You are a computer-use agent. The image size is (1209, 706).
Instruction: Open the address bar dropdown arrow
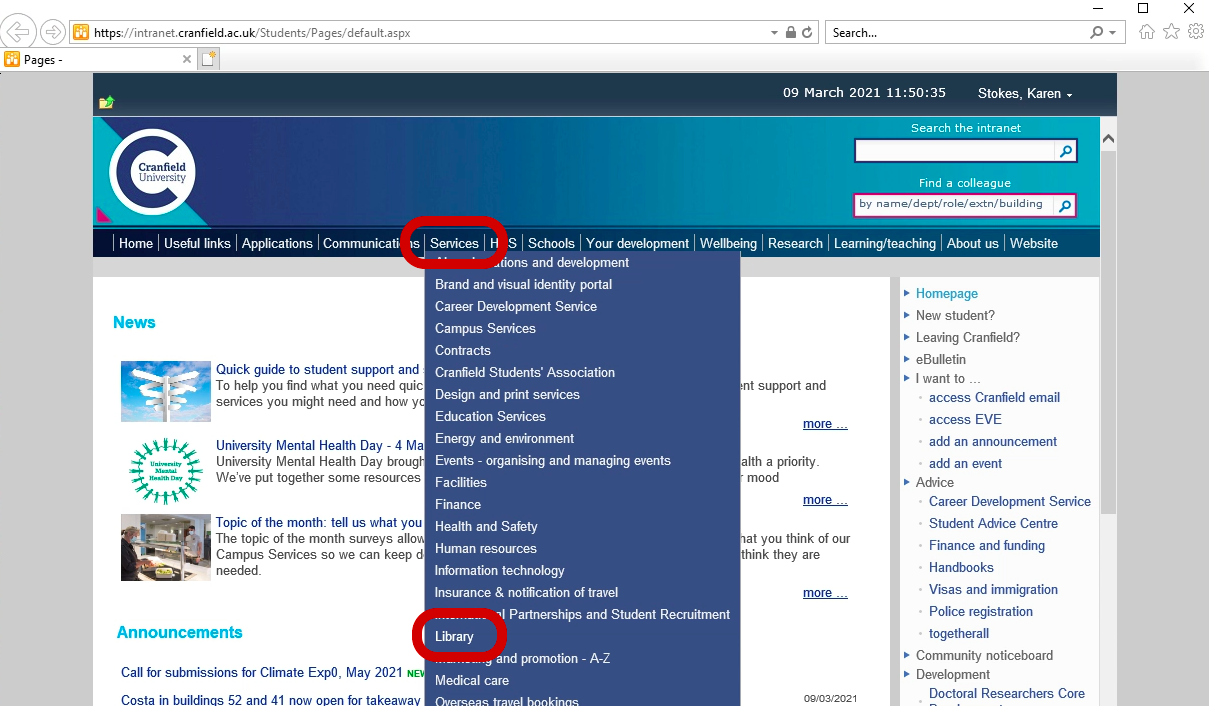[x=775, y=33]
